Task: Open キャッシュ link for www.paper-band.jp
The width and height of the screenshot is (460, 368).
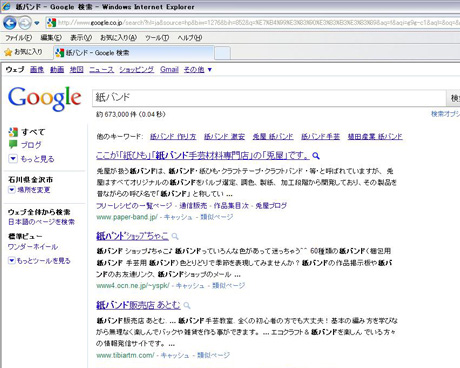Action: (178, 217)
